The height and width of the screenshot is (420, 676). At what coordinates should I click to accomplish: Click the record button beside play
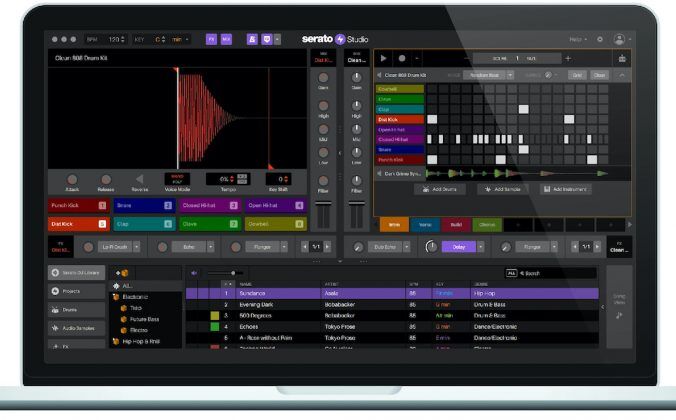click(402, 58)
